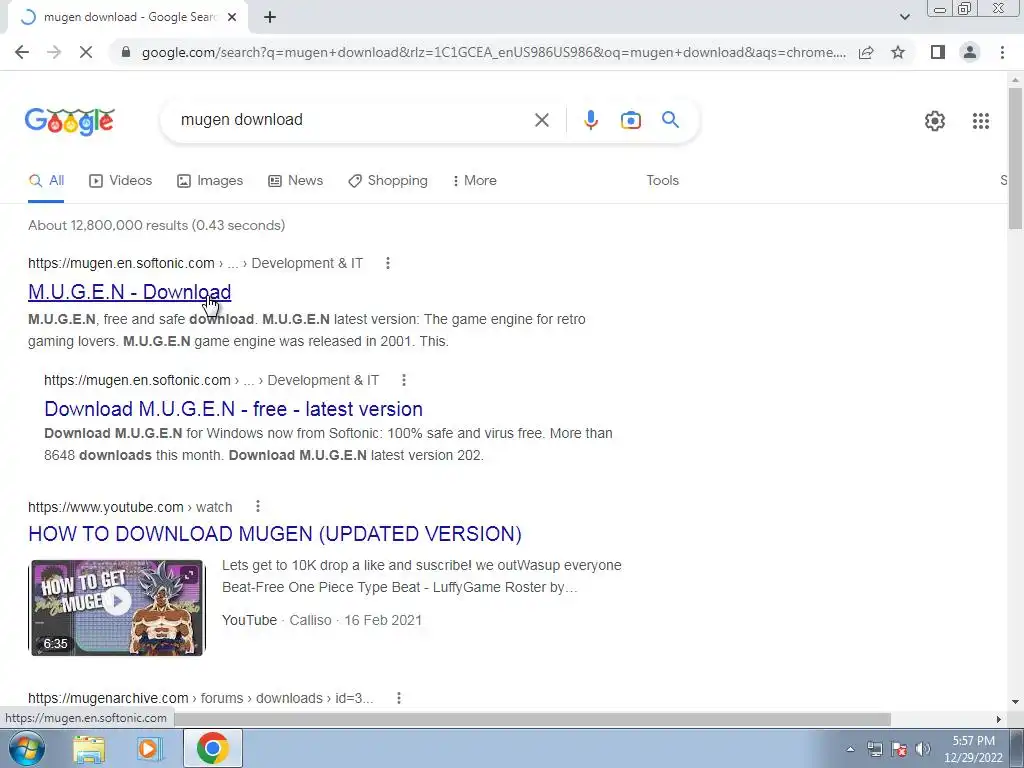Go back to the previous page

coord(22,52)
